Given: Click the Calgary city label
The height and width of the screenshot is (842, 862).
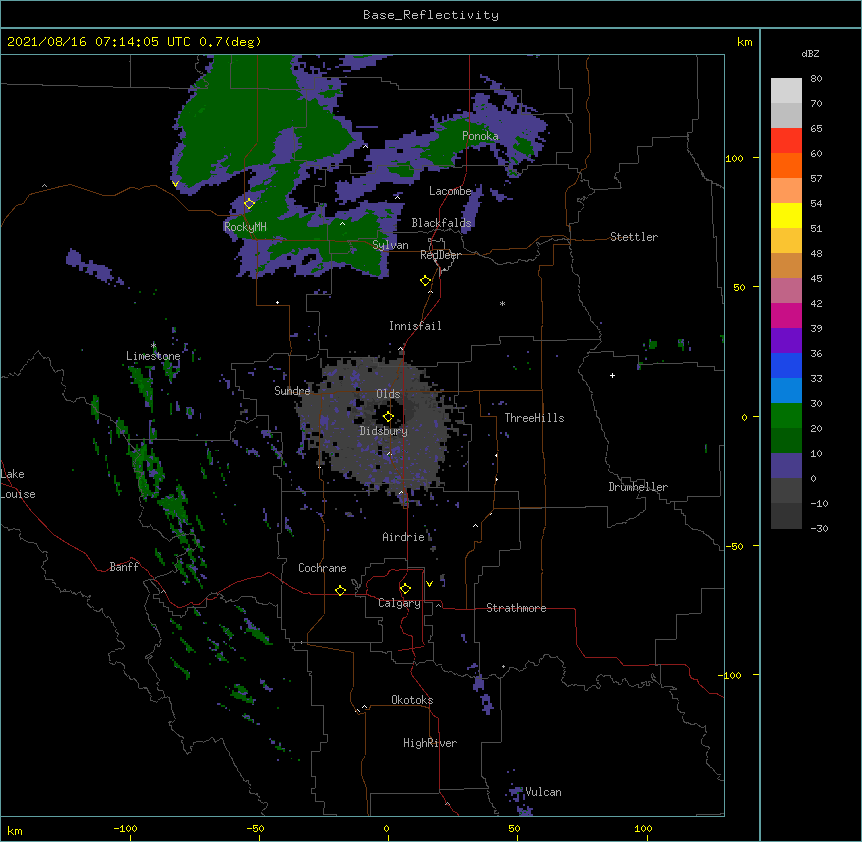Looking at the screenshot, I should pos(399,603).
